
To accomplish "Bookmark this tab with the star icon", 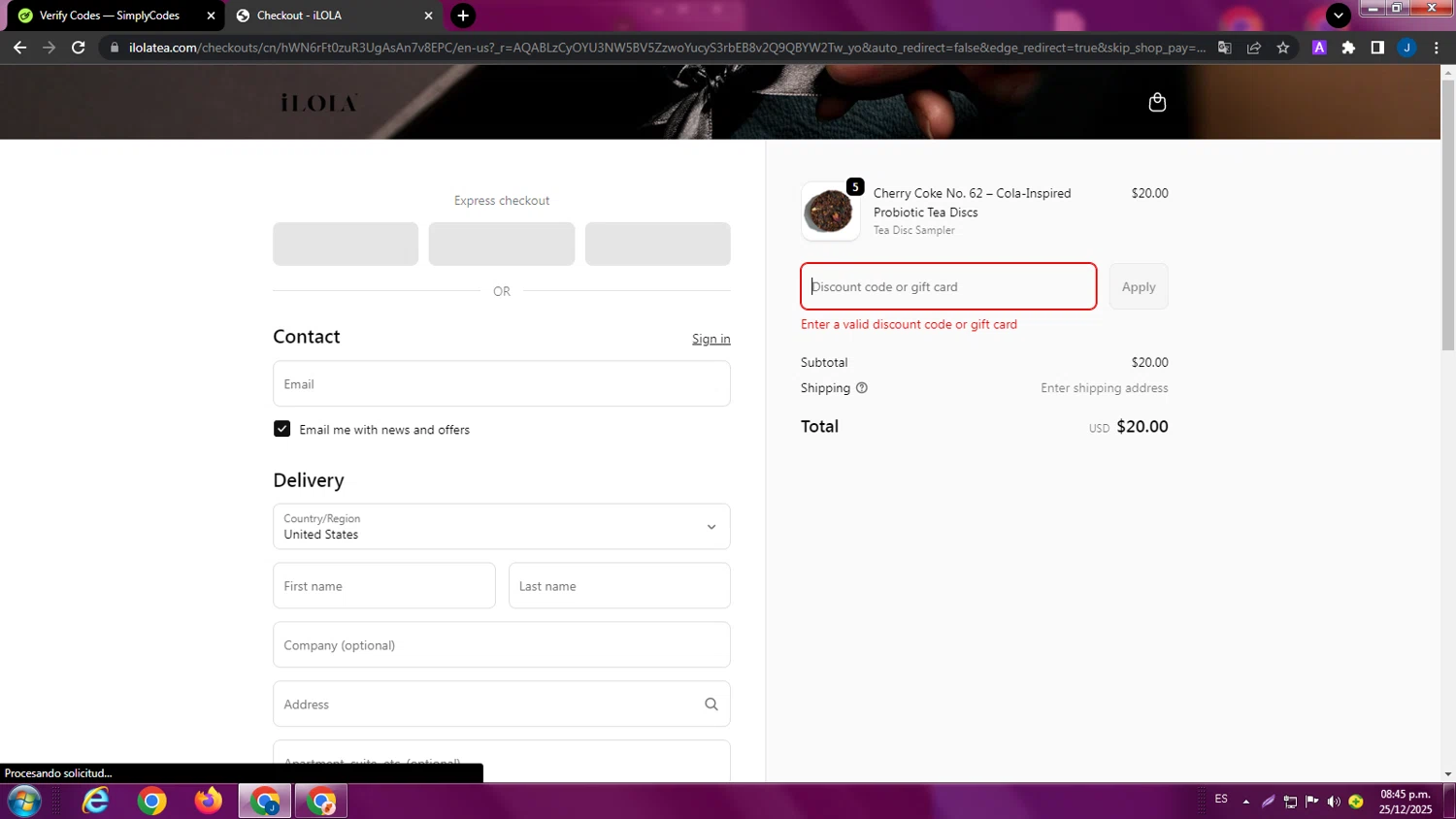I will (1283, 48).
